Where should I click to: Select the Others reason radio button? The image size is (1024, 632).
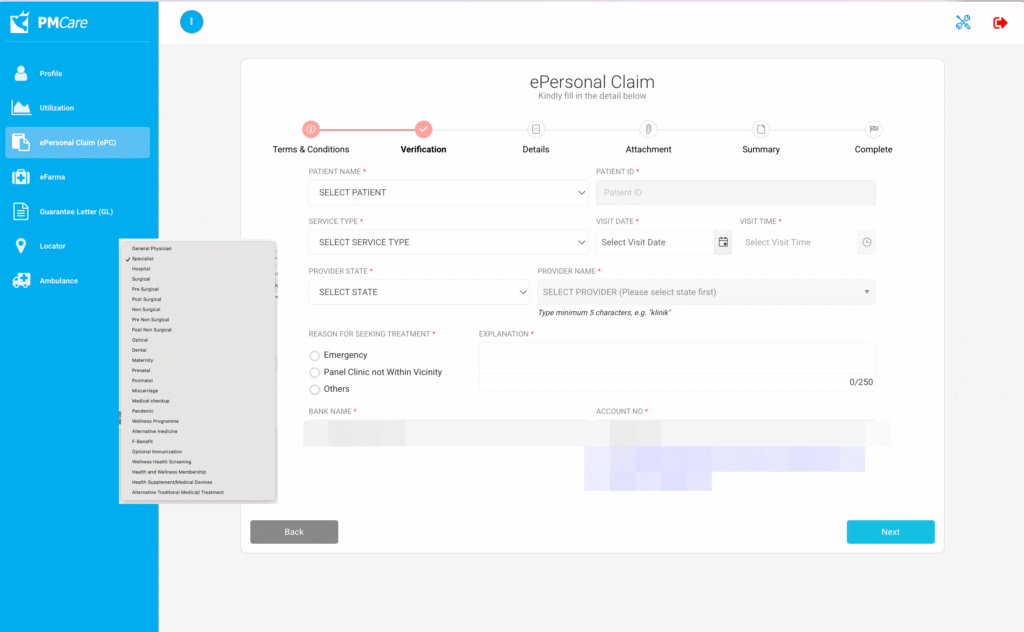click(x=315, y=390)
